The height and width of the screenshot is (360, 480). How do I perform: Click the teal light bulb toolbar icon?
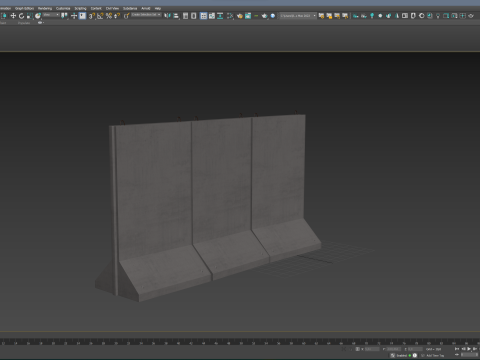372,16
